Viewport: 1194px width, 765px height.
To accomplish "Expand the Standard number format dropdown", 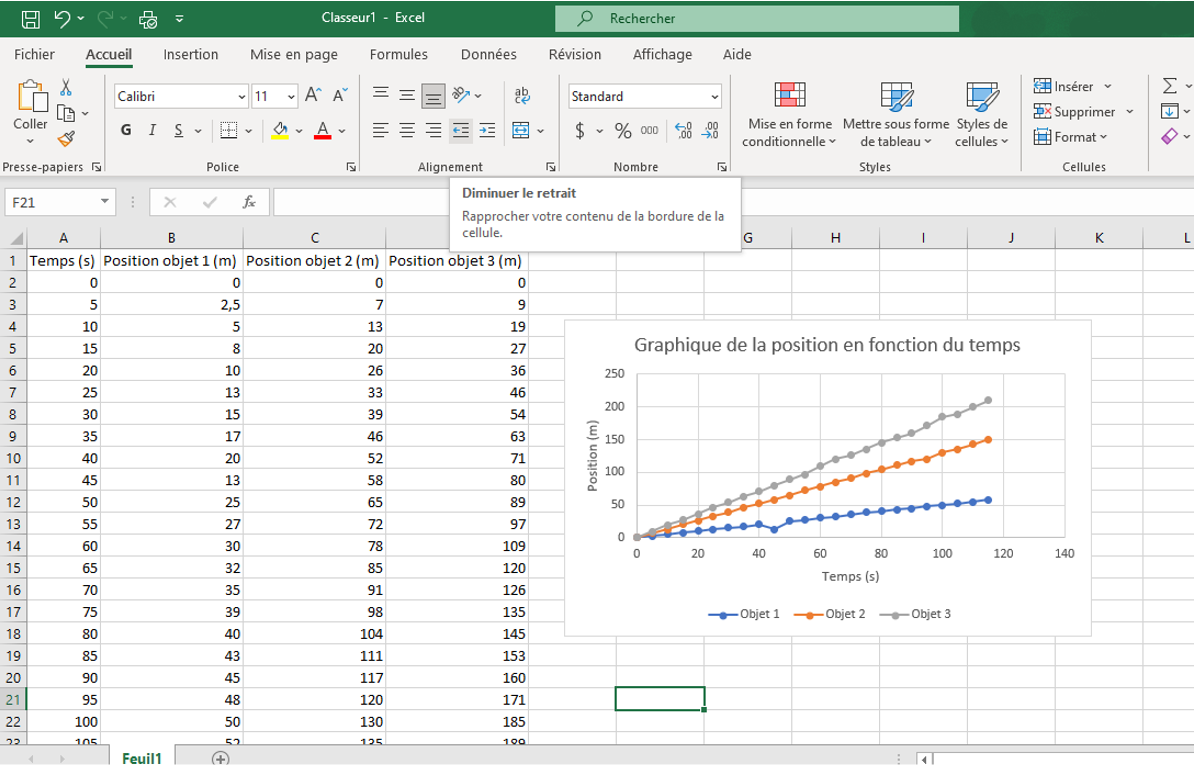I will pyautogui.click(x=714, y=97).
